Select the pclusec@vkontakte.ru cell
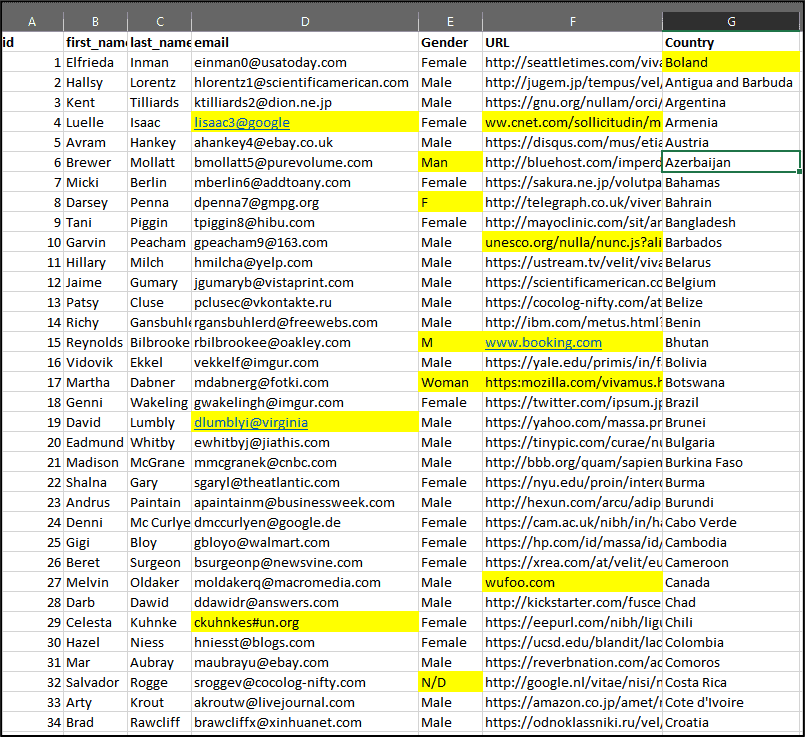805x737 pixels. tap(305, 303)
